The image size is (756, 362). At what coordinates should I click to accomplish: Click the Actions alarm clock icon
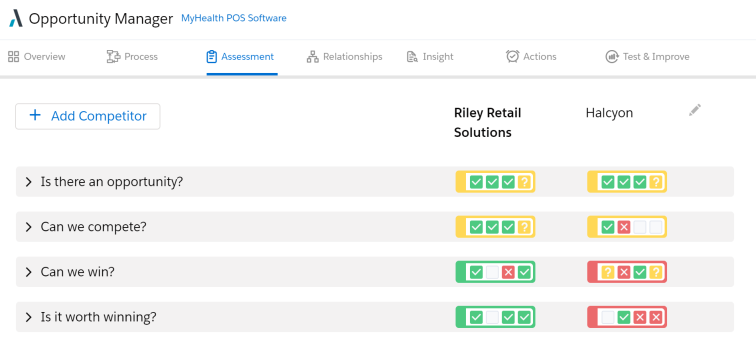[512, 56]
